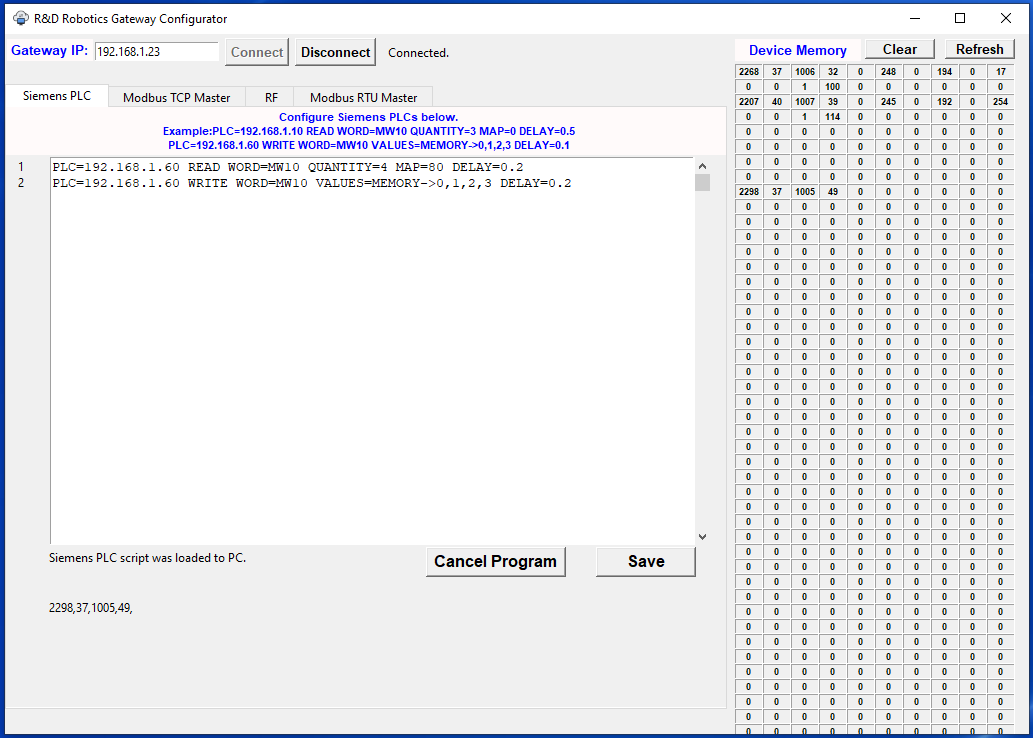Select memory cell with value 17
This screenshot has width=1033, height=738.
click(x=1001, y=72)
